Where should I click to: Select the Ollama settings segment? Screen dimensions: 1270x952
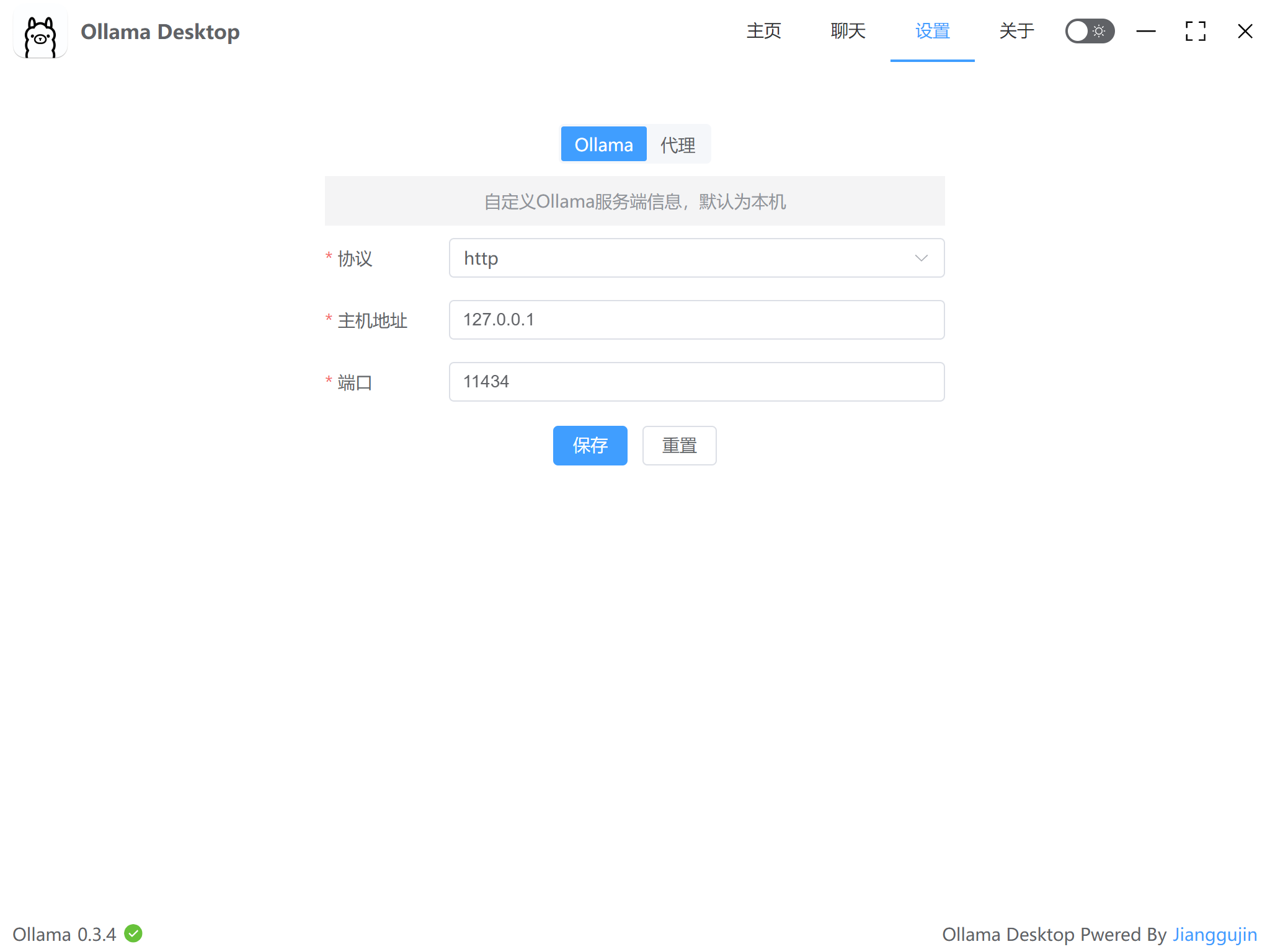click(x=603, y=144)
